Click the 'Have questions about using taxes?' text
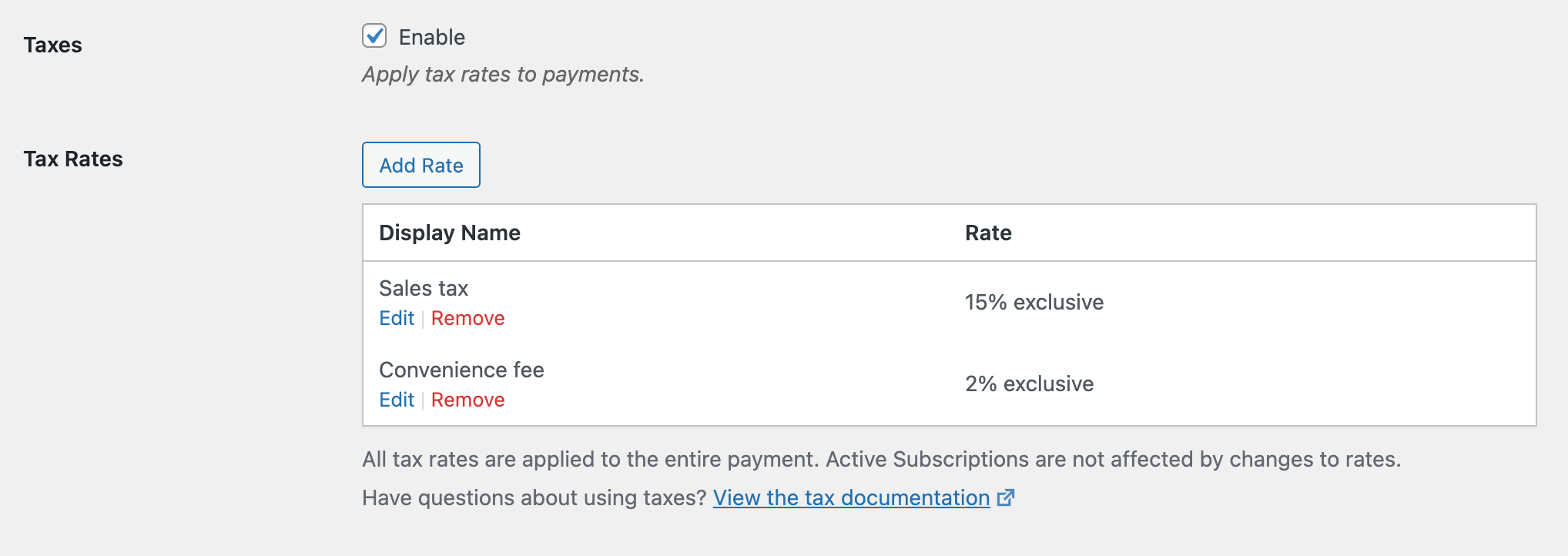 coord(534,498)
